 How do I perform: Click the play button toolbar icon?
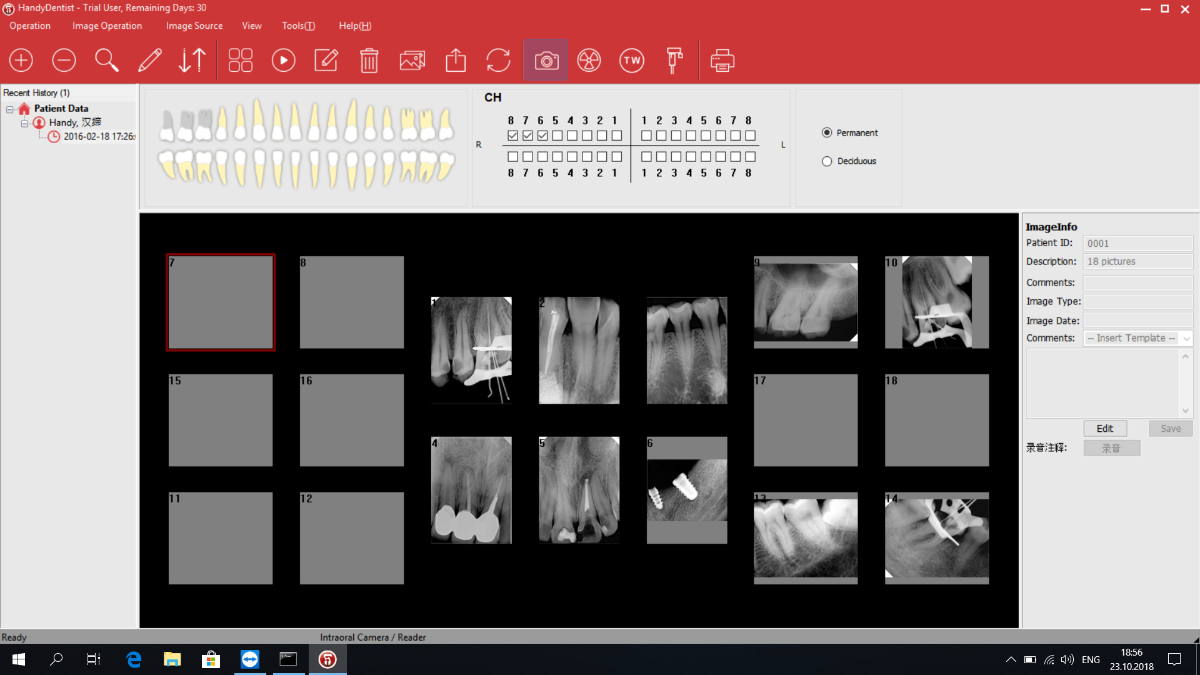(x=284, y=61)
